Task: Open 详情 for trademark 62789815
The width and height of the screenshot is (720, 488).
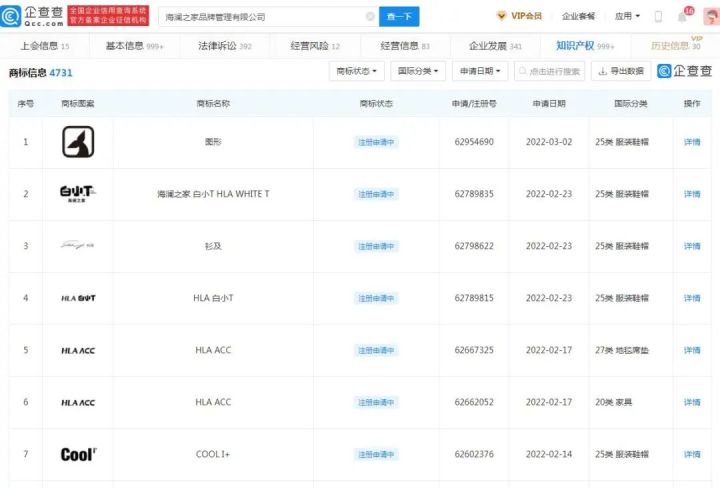Action: click(x=692, y=298)
